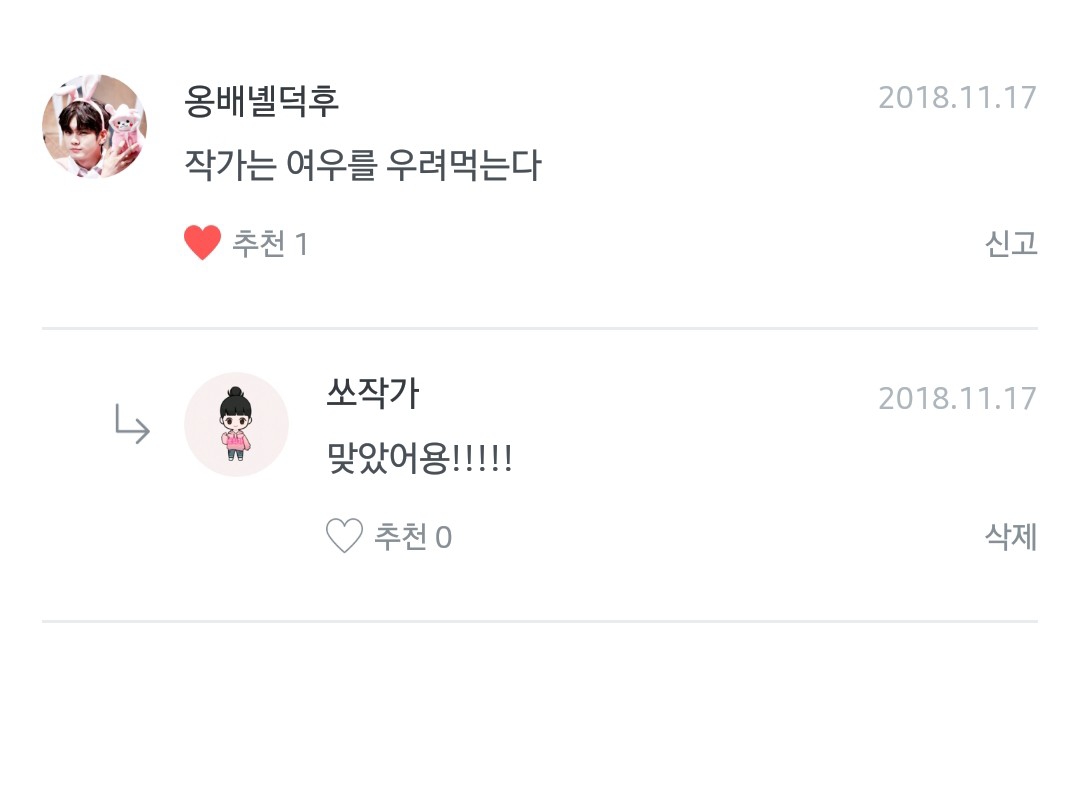Select the reply text 맞았어용!!!!!
The height and width of the screenshot is (810, 1080).
pos(420,459)
